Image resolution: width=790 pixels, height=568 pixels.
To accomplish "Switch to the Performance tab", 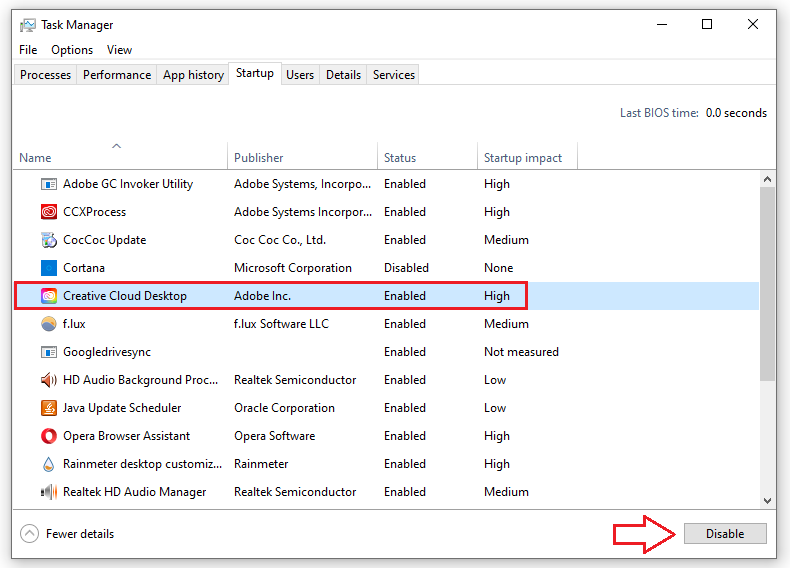I will [117, 75].
